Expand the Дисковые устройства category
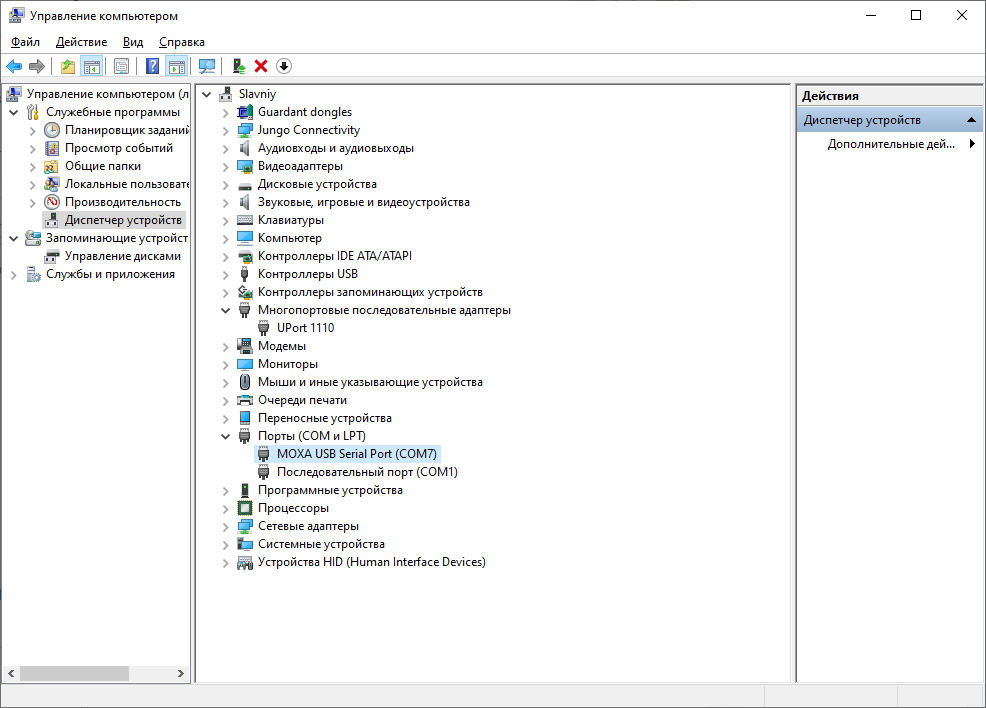 pos(225,185)
